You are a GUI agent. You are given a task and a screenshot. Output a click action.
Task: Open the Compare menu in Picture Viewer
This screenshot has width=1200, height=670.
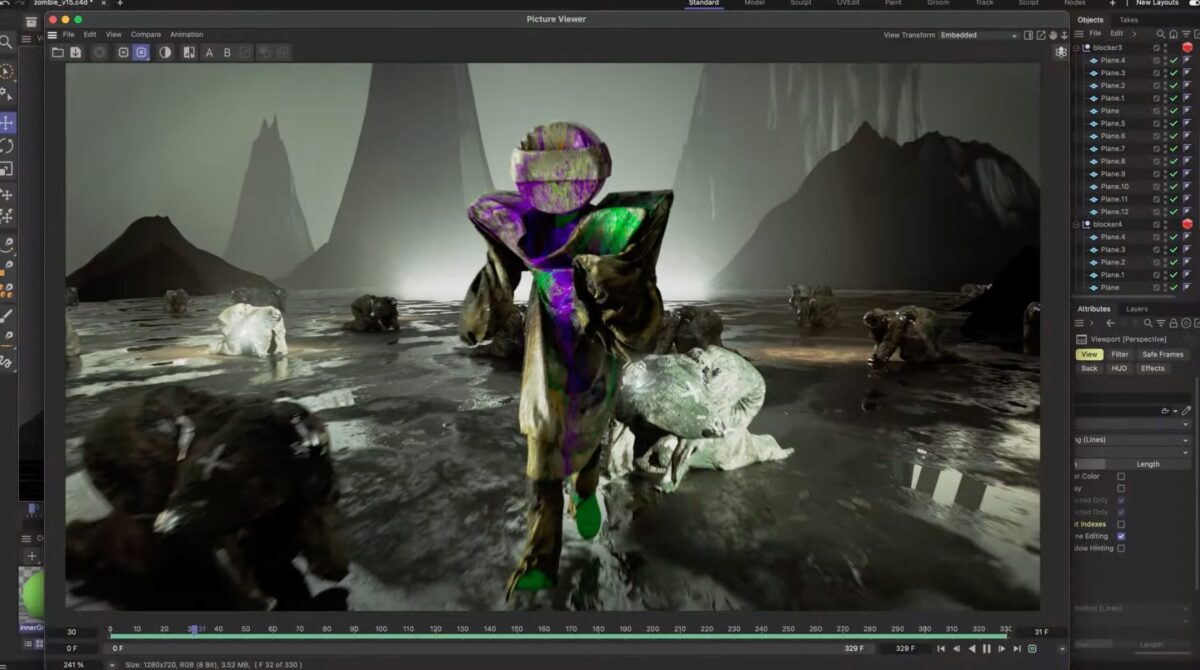point(146,35)
